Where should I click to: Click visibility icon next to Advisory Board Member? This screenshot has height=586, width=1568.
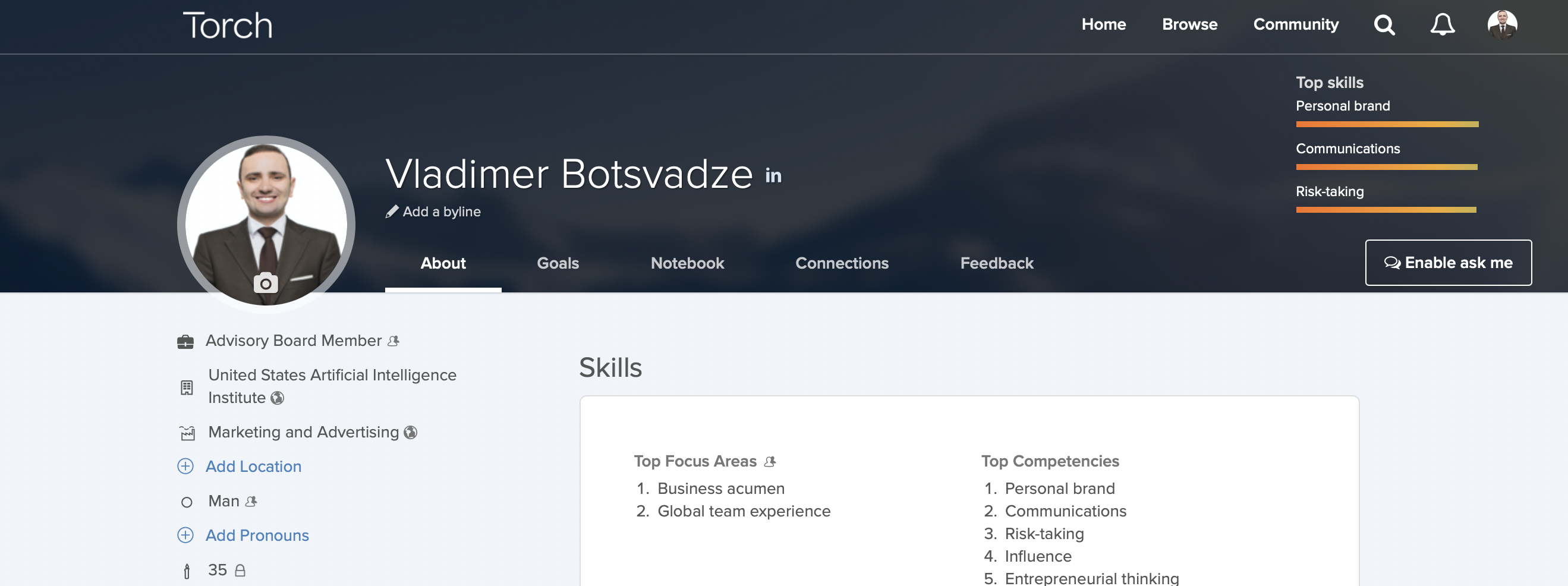pos(393,341)
